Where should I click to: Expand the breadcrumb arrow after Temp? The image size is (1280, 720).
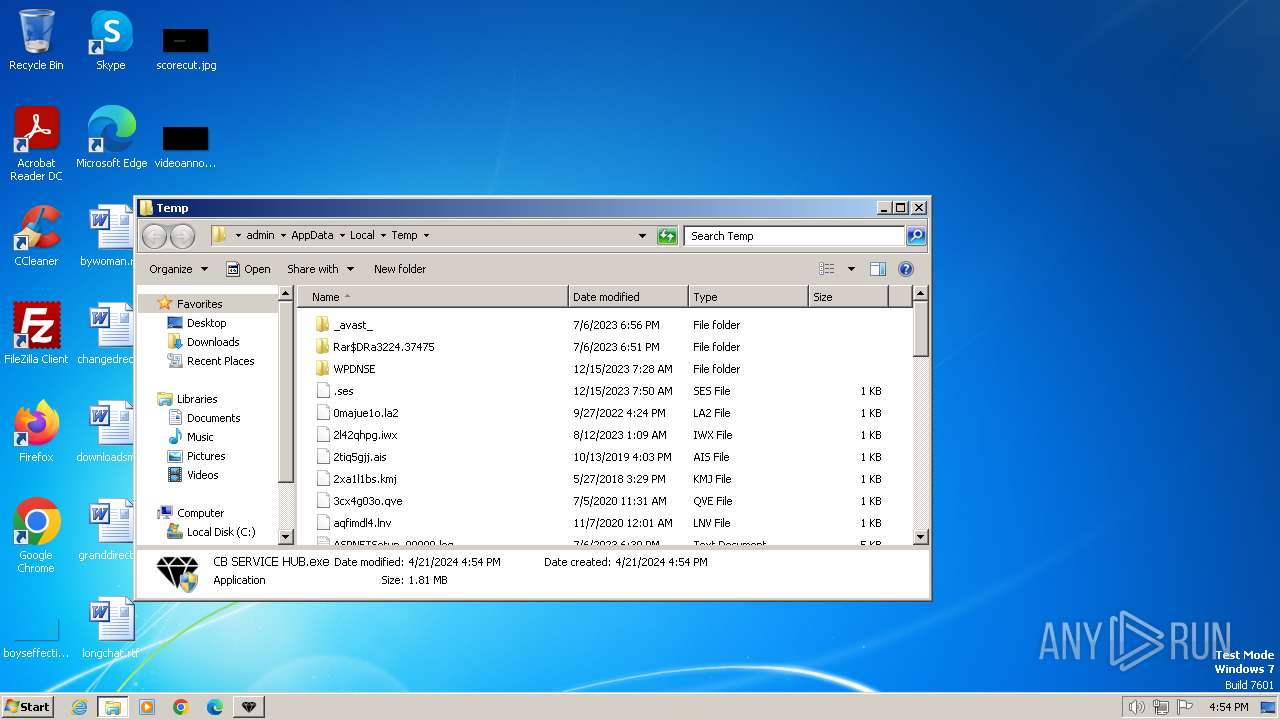[426, 236]
